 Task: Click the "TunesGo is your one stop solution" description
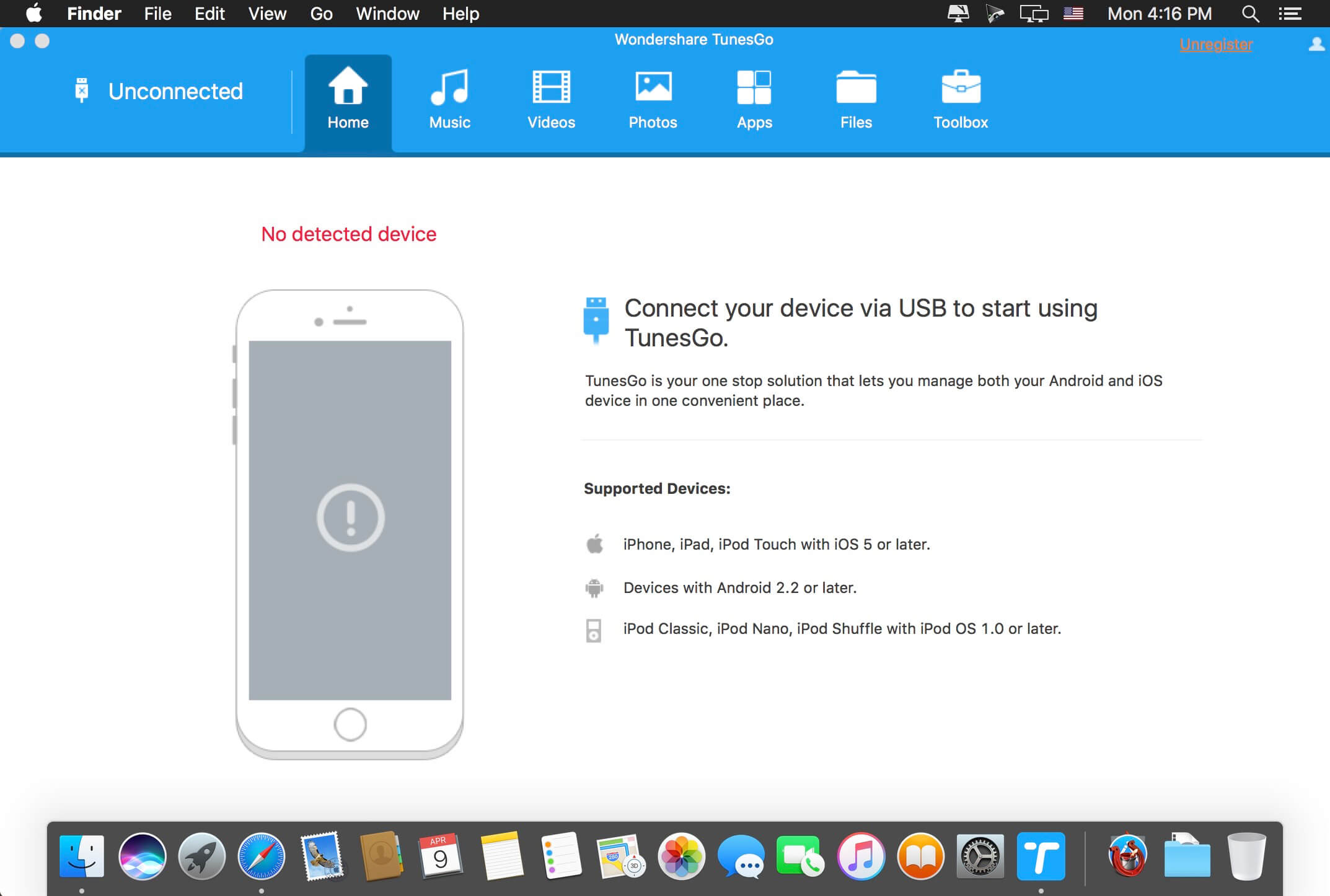[874, 390]
